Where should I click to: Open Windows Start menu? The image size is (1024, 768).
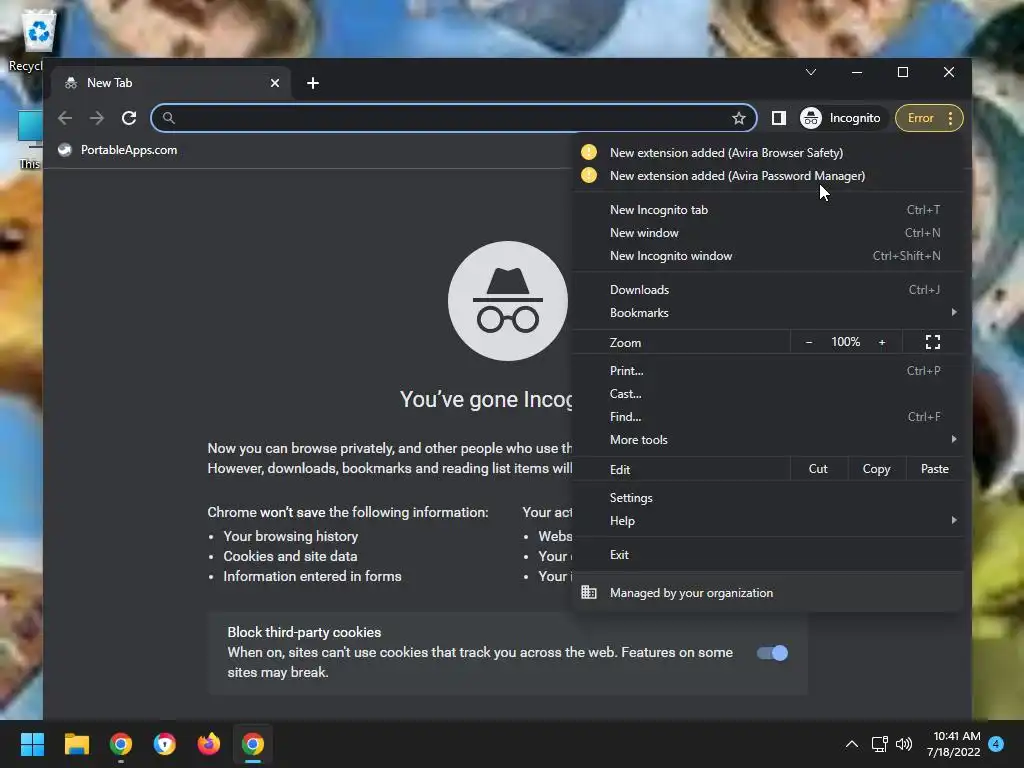[32, 744]
